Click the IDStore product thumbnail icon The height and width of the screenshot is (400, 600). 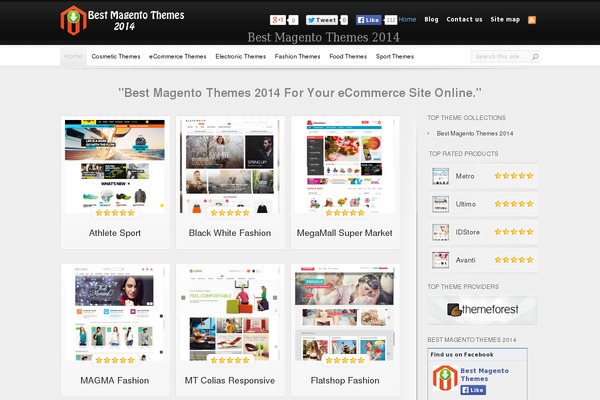click(x=440, y=232)
